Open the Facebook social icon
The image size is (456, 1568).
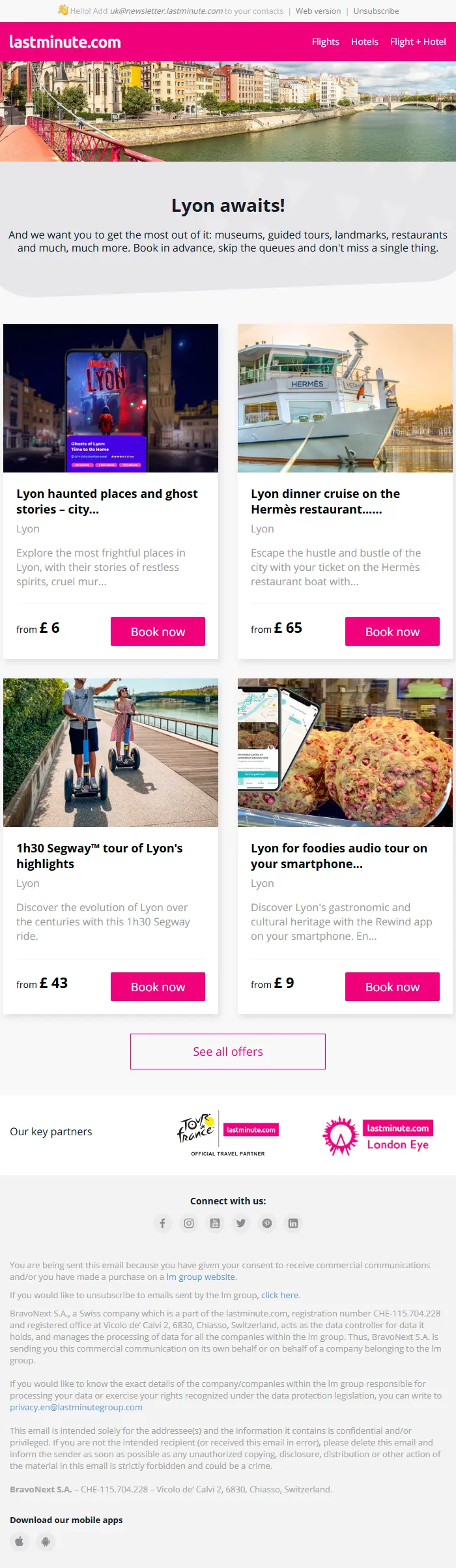(x=163, y=1223)
